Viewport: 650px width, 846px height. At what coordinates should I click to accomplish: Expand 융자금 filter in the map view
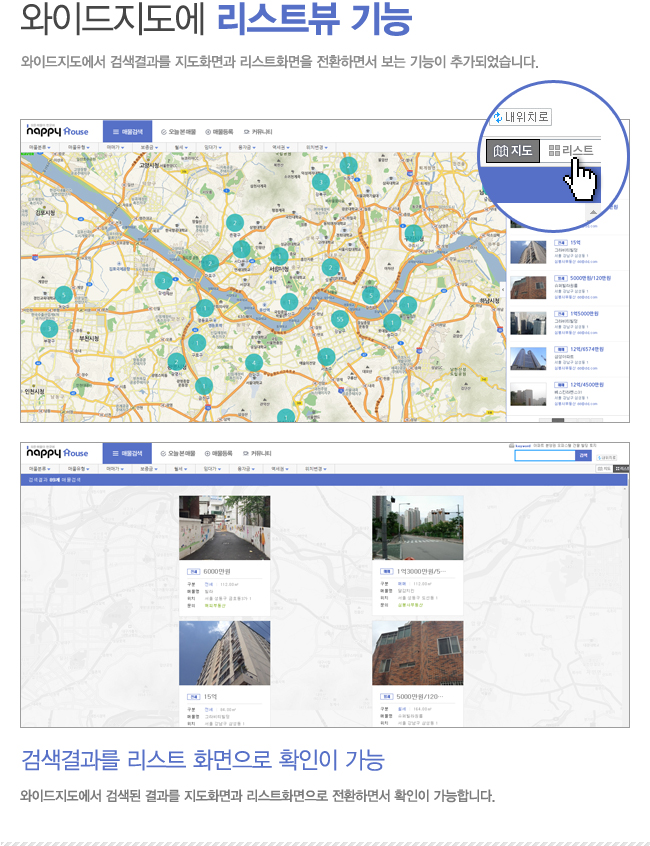tap(247, 147)
